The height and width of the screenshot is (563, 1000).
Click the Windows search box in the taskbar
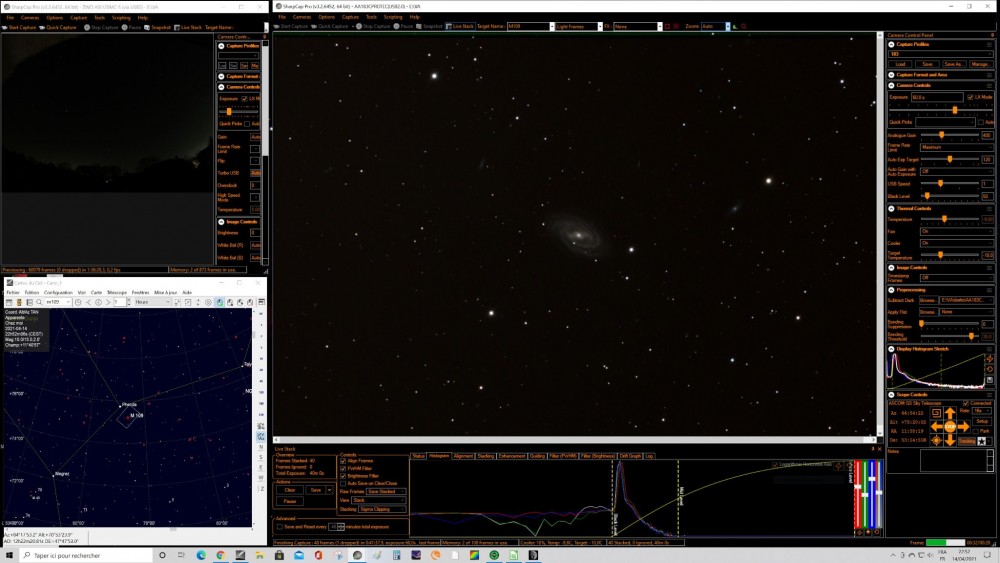tap(87, 555)
